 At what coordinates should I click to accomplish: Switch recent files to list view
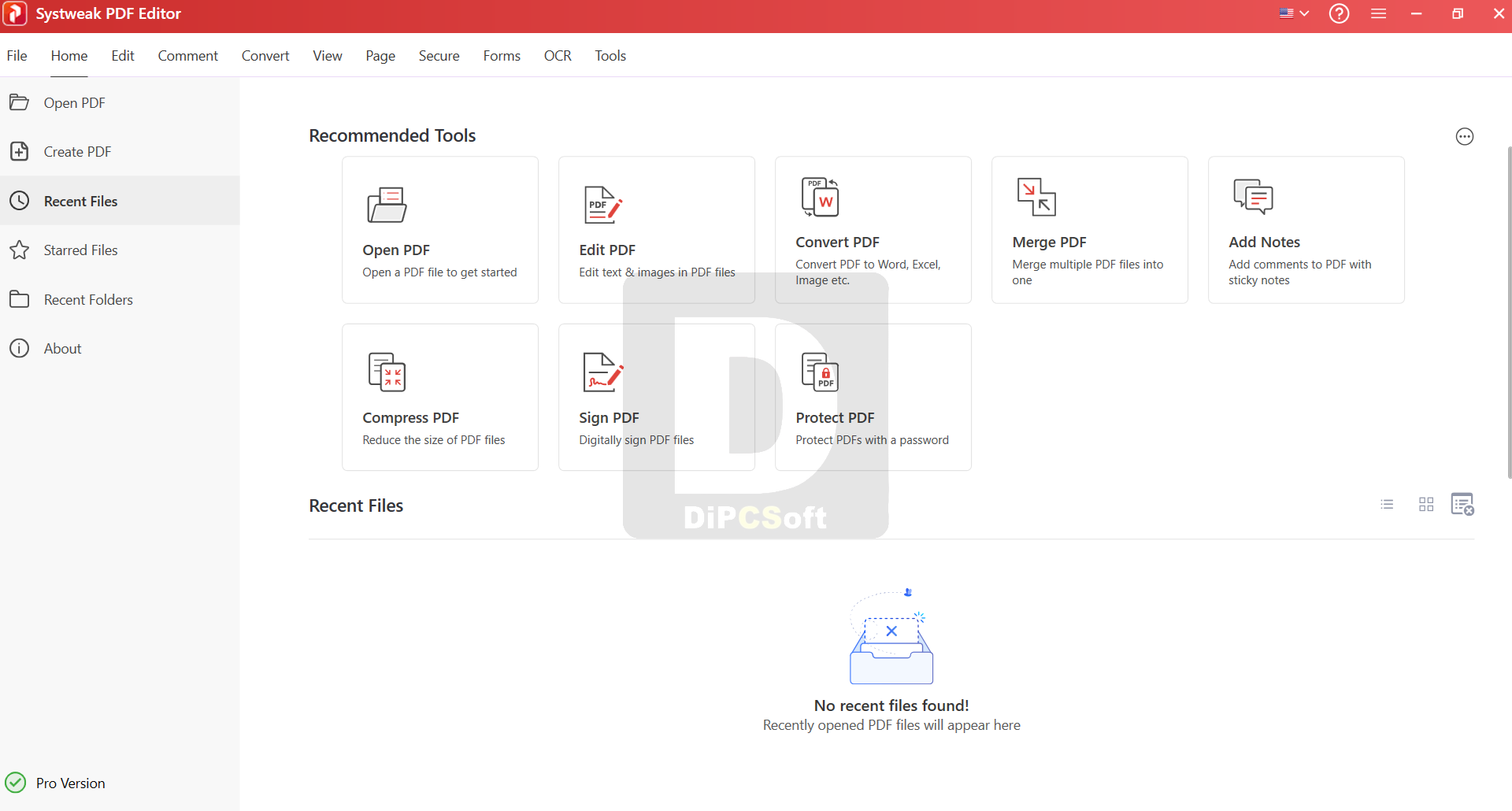point(1387,504)
